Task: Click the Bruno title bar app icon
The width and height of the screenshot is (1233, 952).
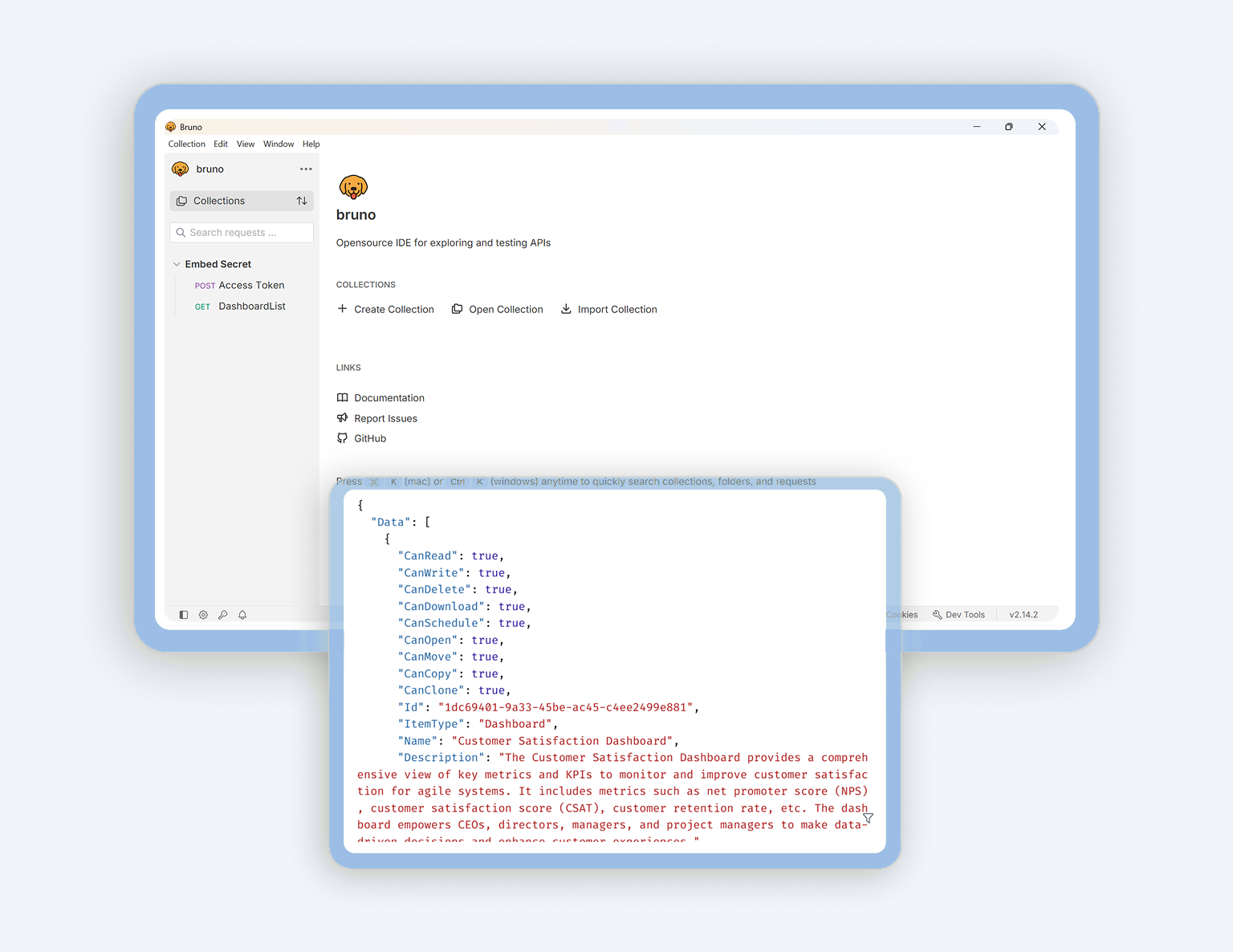Action: [x=170, y=127]
